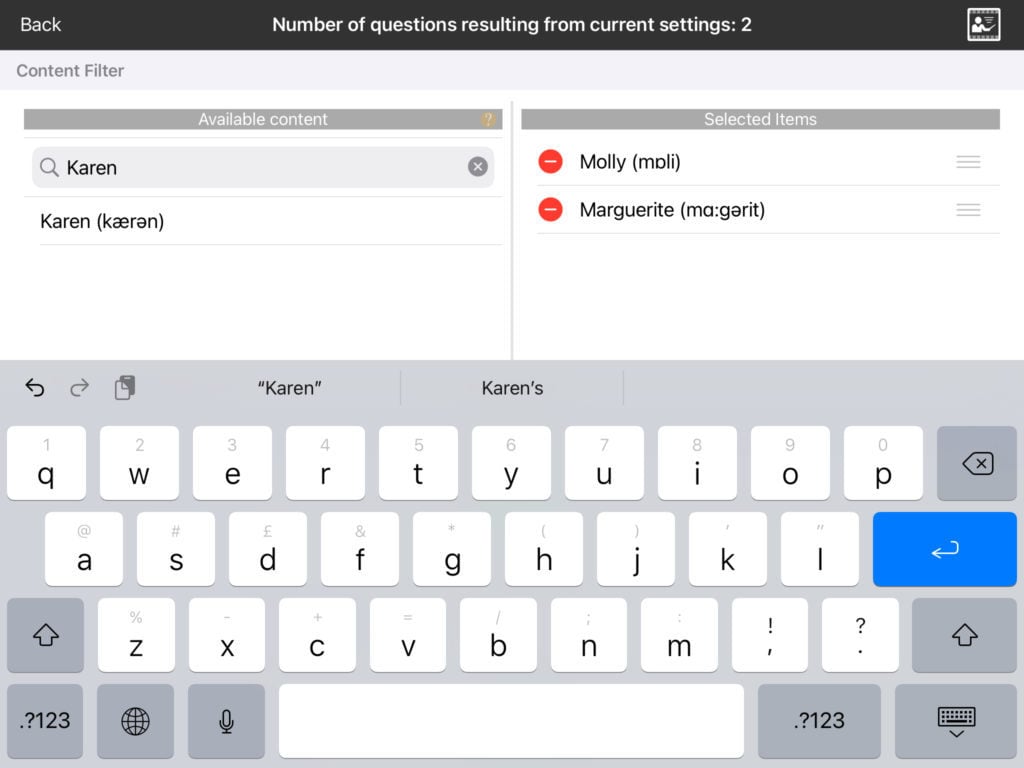Tap the x key

pyautogui.click(x=227, y=635)
